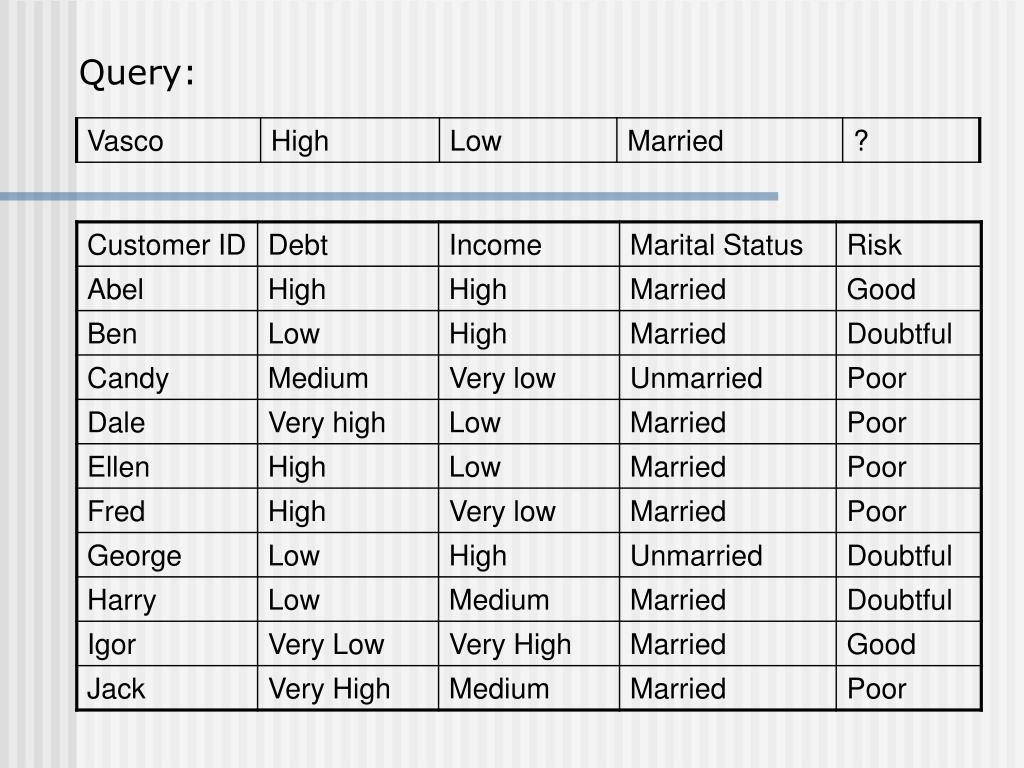The height and width of the screenshot is (768, 1024).
Task: Select the Risk column header
Action: (x=908, y=245)
